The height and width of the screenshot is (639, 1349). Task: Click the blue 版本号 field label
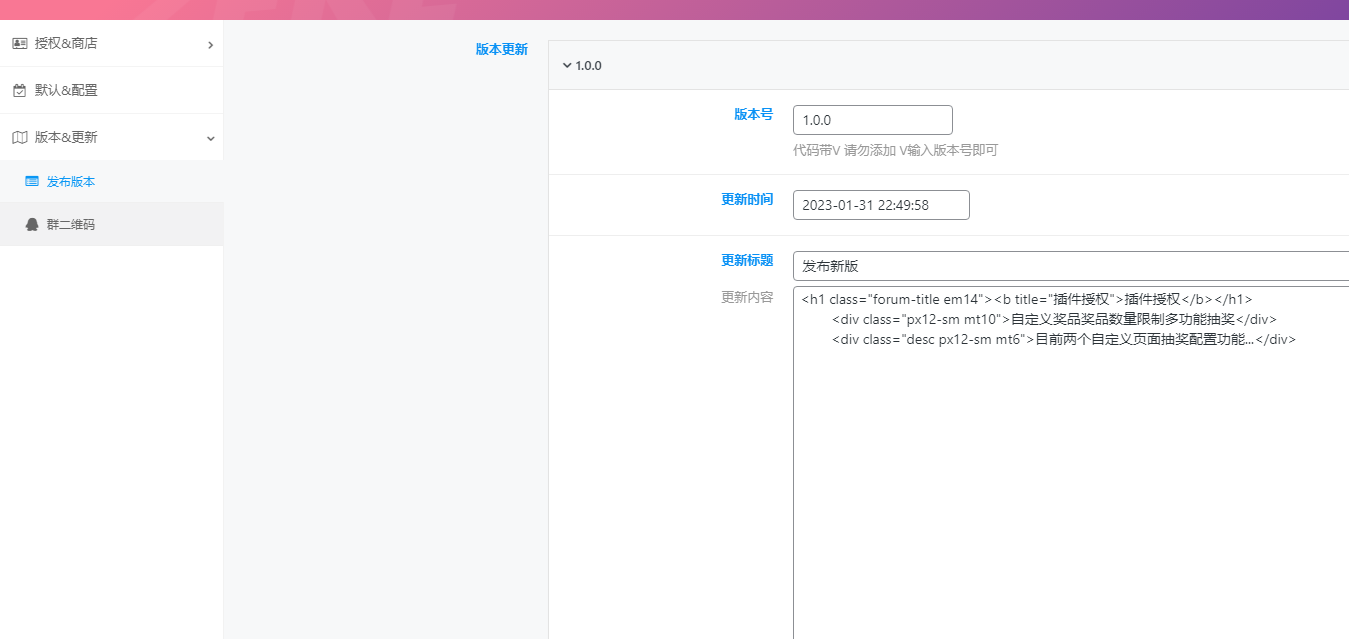[x=753, y=114]
